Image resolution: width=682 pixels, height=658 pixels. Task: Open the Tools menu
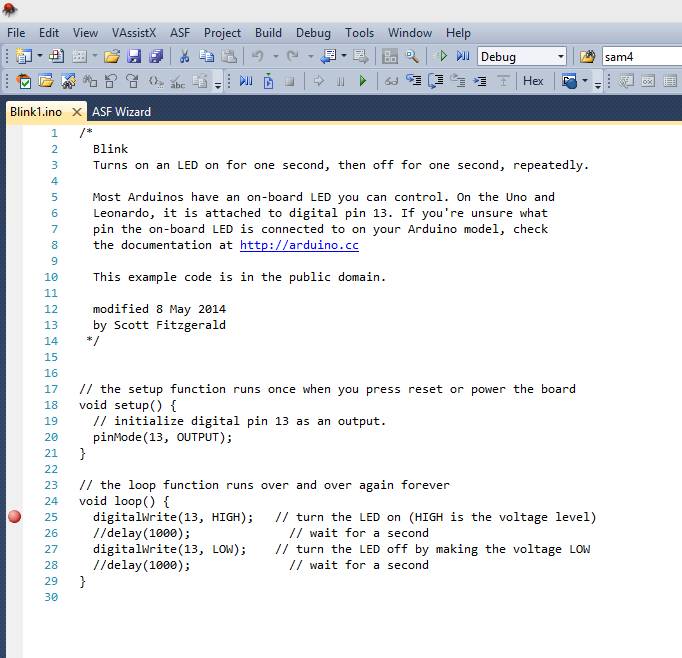[359, 33]
